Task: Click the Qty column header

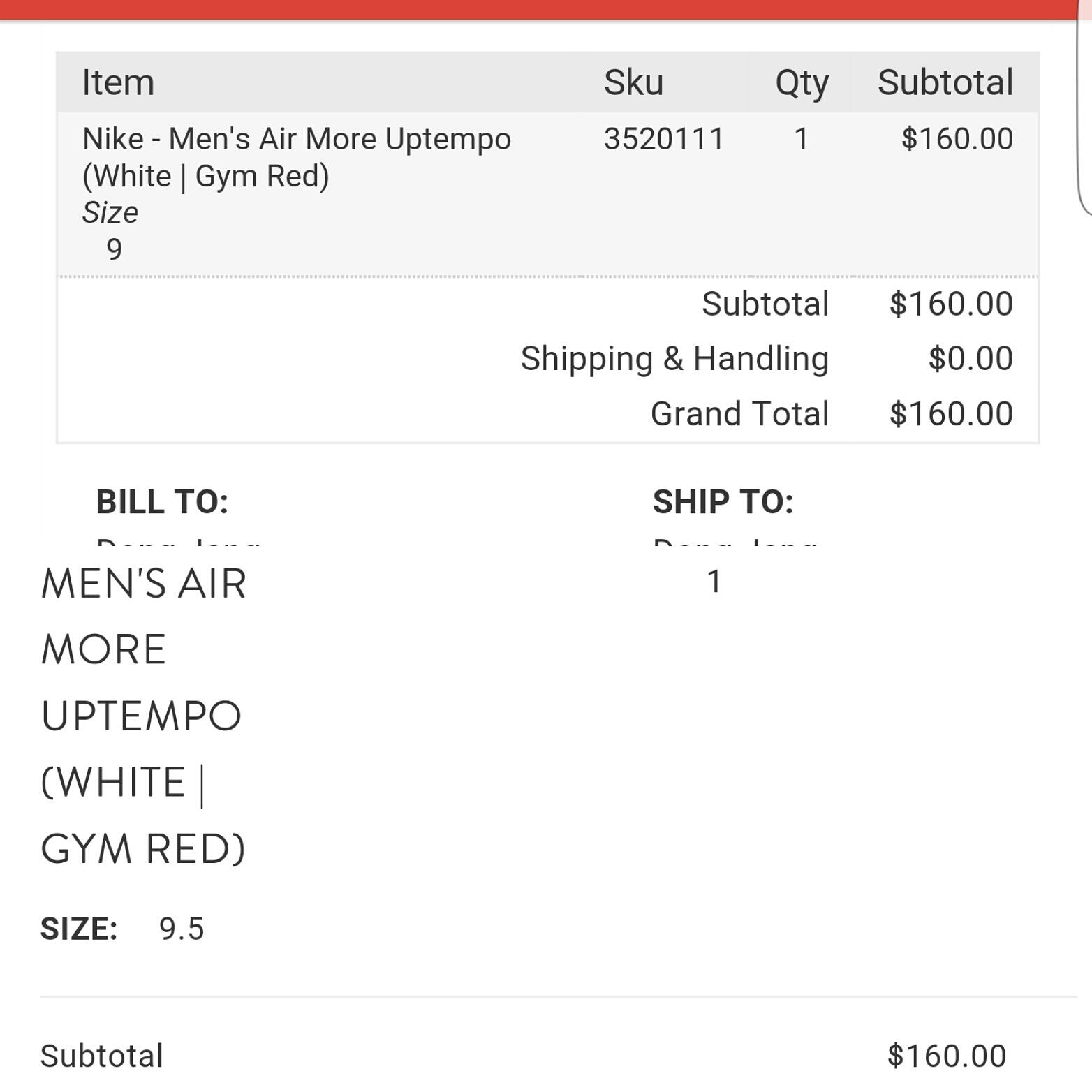Action: click(x=802, y=83)
